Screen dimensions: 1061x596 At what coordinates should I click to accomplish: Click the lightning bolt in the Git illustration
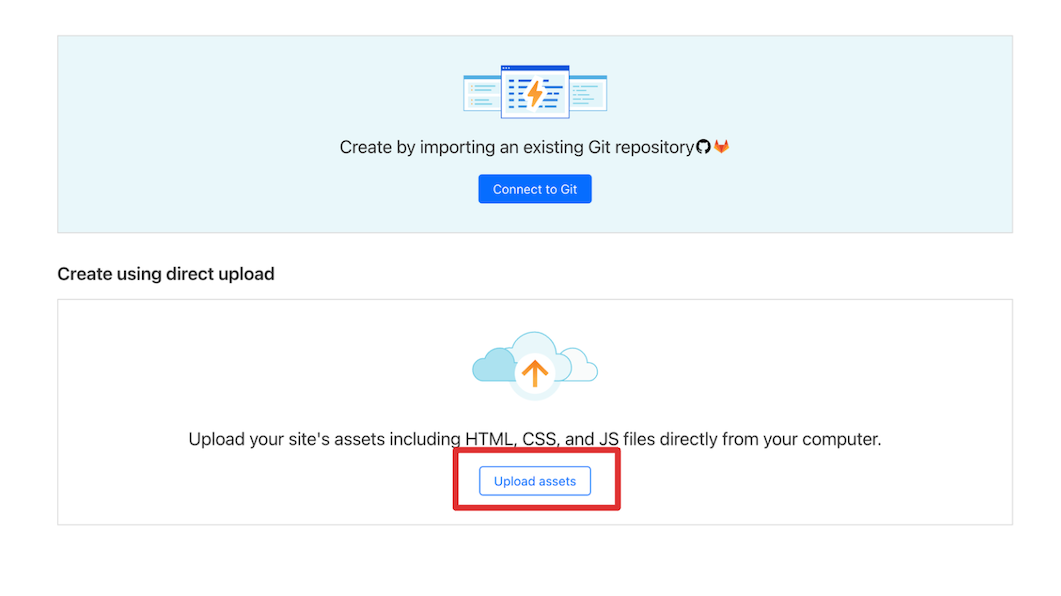tap(535, 94)
